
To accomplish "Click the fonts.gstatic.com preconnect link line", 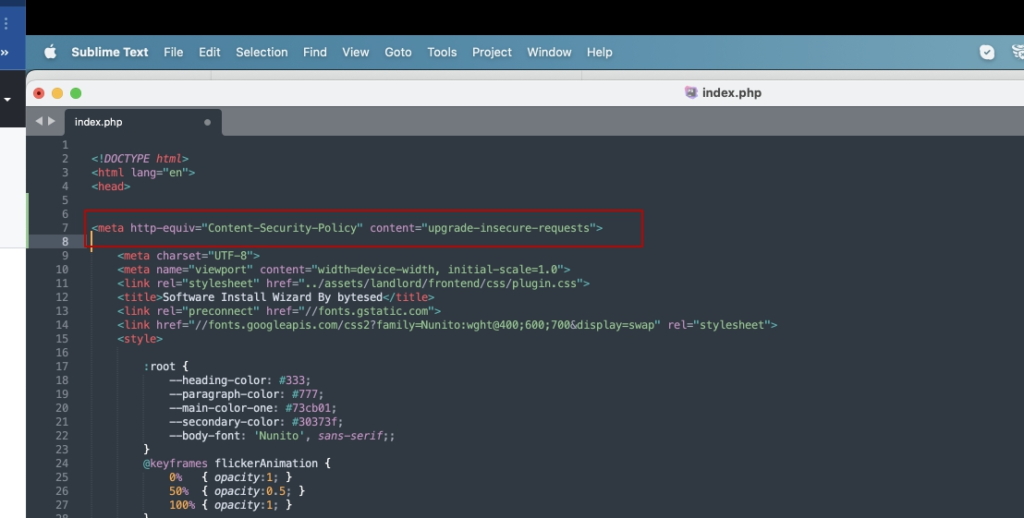I will [x=279, y=311].
